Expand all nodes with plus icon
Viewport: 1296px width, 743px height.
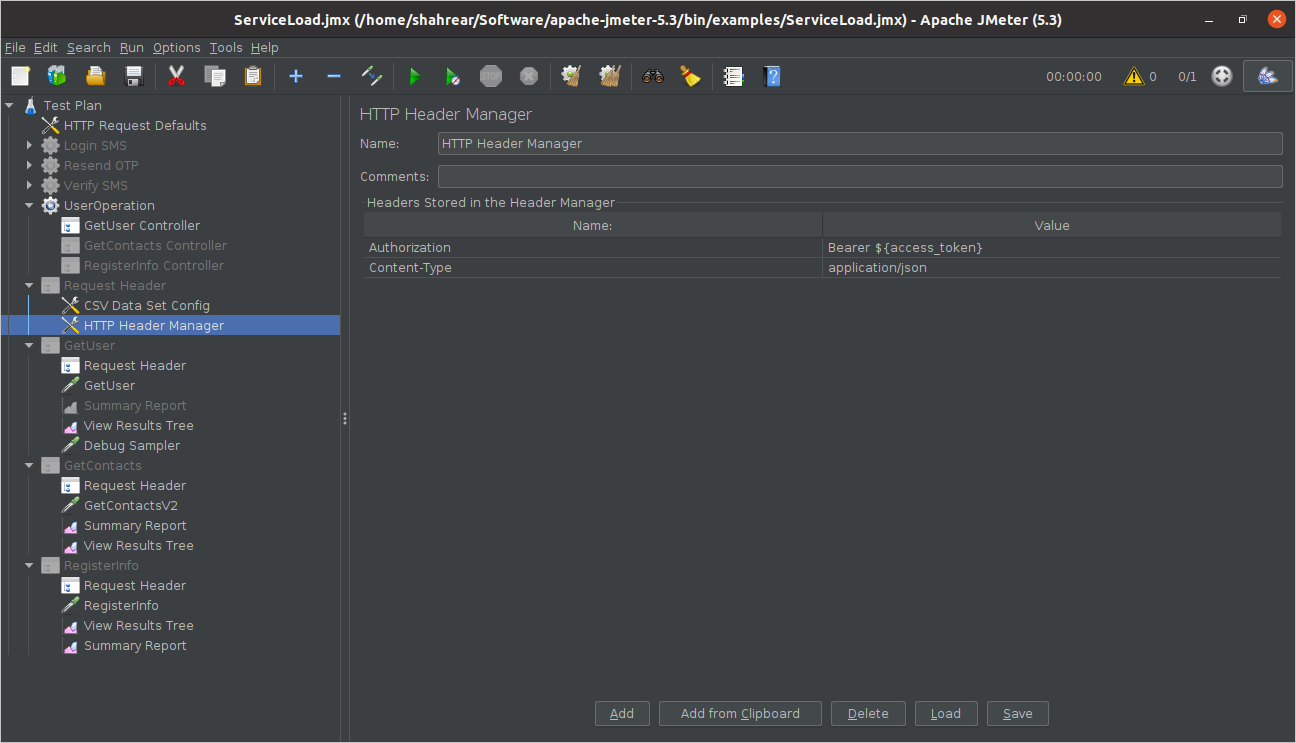coord(296,76)
